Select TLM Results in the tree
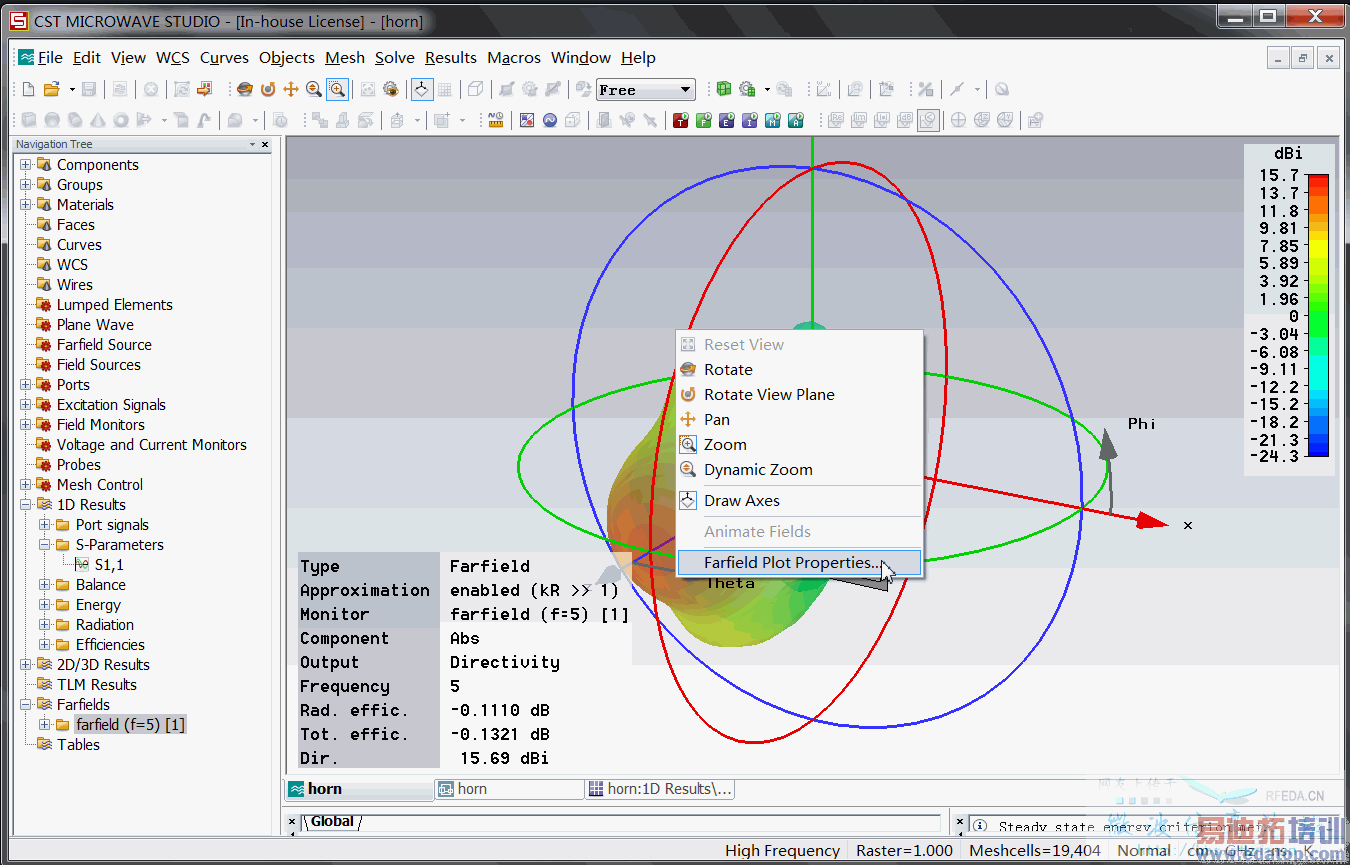The width and height of the screenshot is (1350, 865). tap(96, 684)
